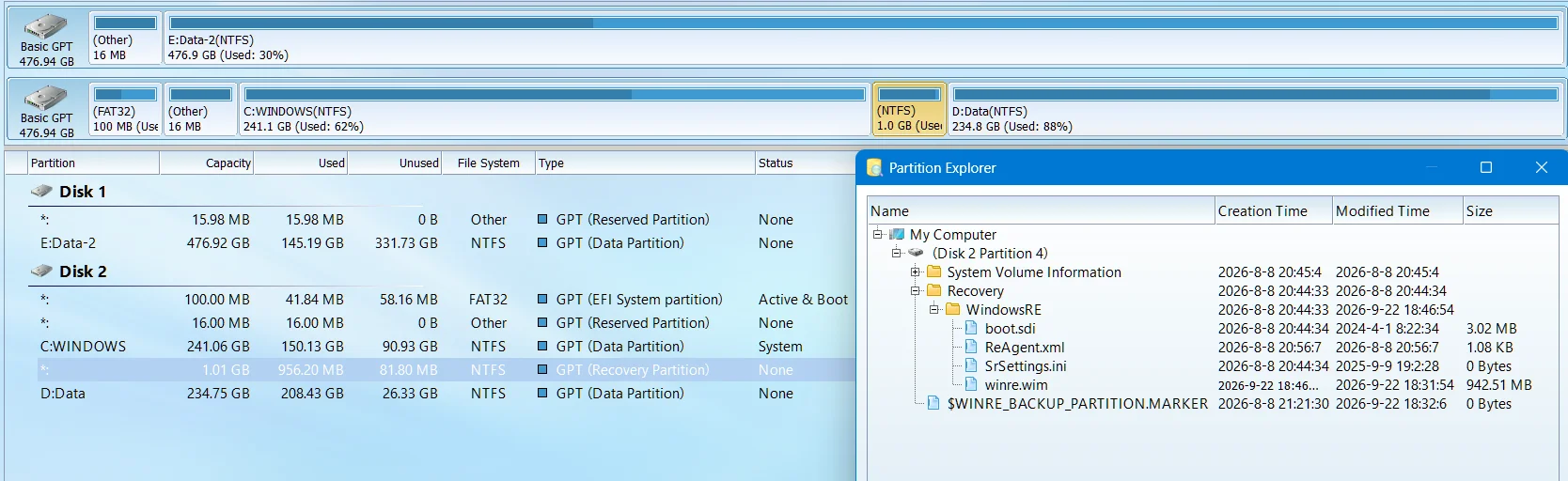
Task: Sort by the Type column header
Action: (x=645, y=163)
